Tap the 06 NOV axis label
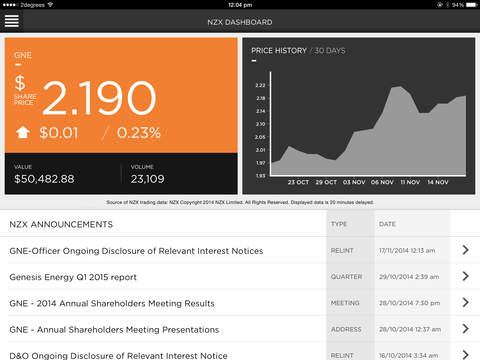This screenshot has width=480, height=360. tap(382, 182)
